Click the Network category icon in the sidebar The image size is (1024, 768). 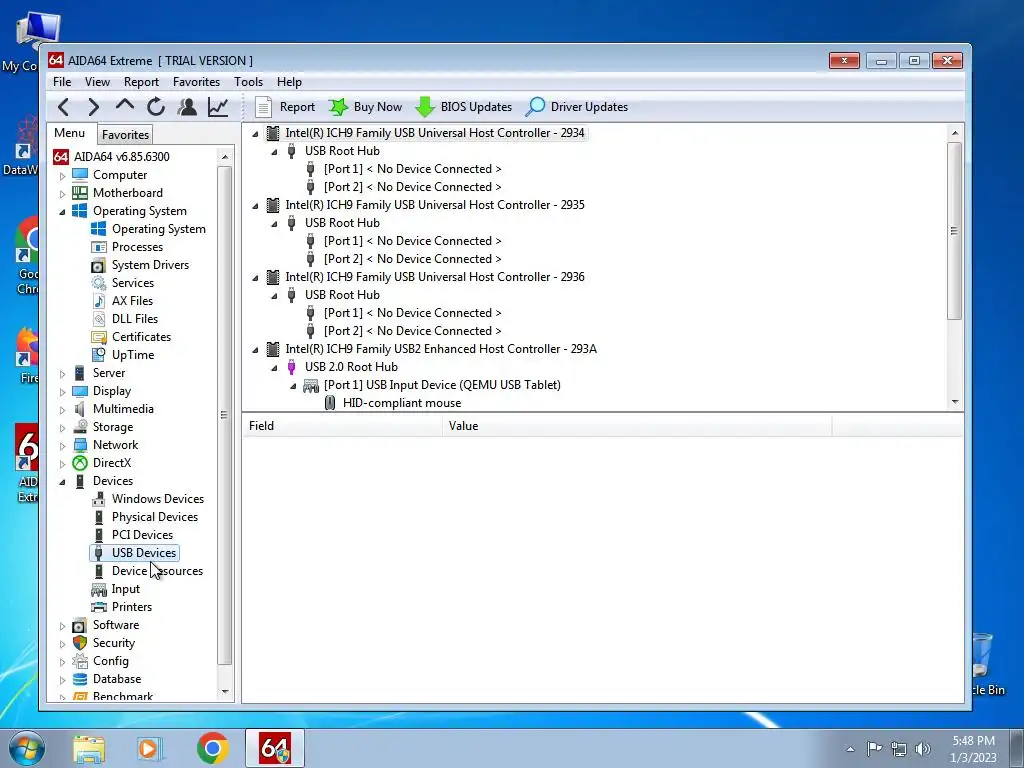click(80, 445)
